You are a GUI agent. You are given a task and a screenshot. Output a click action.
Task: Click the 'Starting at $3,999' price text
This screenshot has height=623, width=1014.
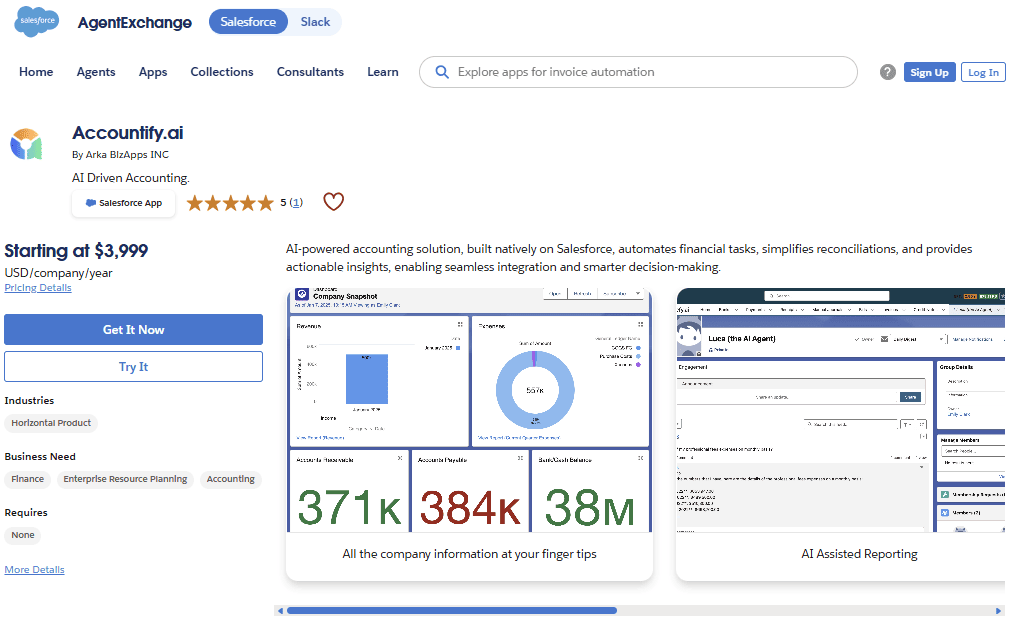(x=76, y=250)
